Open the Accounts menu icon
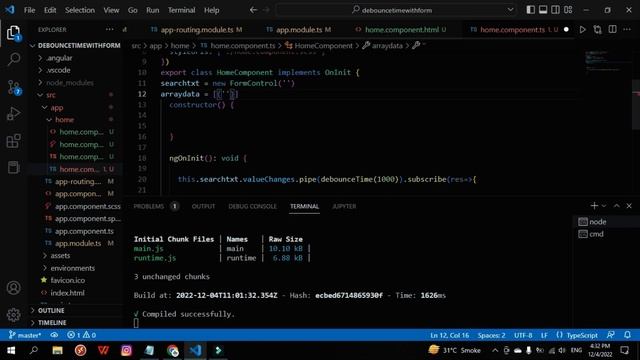This screenshot has width=640, height=360. click(x=13, y=288)
